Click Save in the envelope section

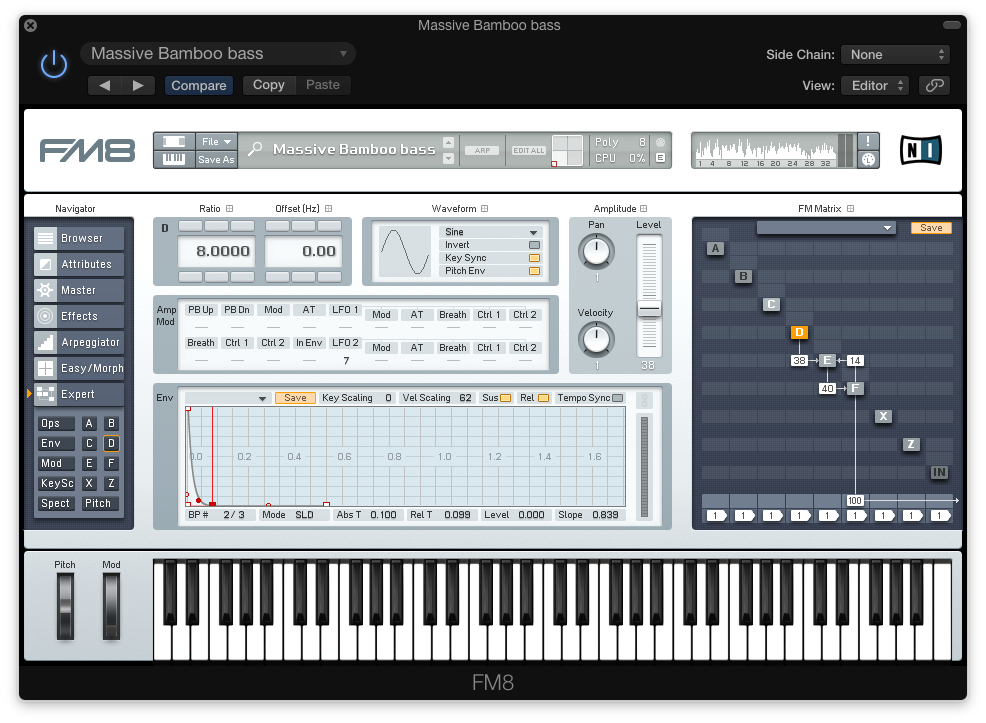(x=295, y=398)
